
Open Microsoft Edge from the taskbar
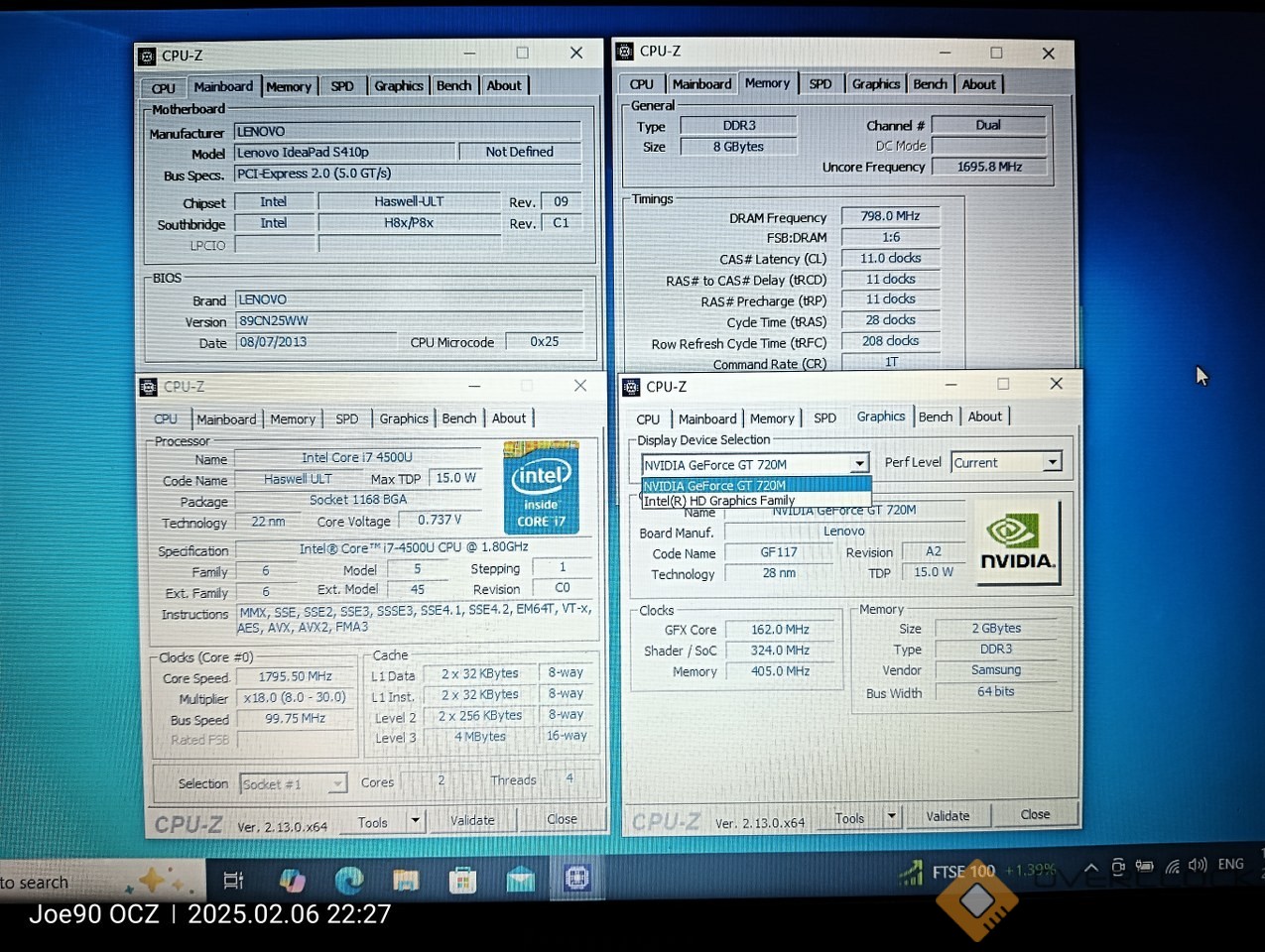tap(348, 880)
